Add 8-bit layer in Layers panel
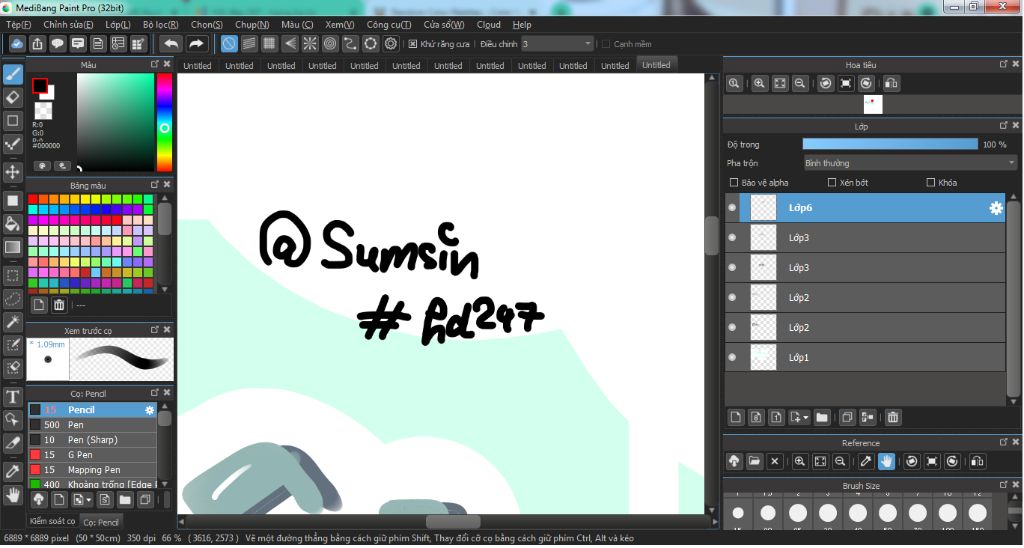This screenshot has height=548, width=1024. pos(756,417)
